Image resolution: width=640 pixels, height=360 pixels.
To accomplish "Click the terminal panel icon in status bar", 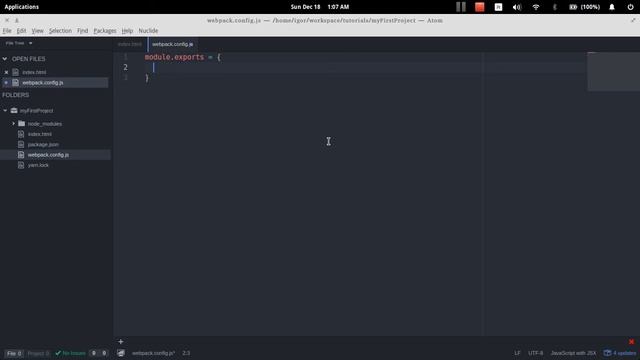I will (x=121, y=353).
